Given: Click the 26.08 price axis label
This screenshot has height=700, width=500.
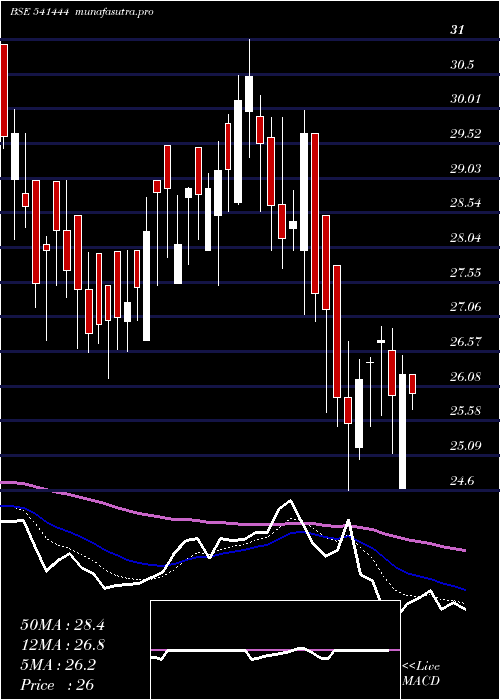Looking at the screenshot, I should 465,377.
